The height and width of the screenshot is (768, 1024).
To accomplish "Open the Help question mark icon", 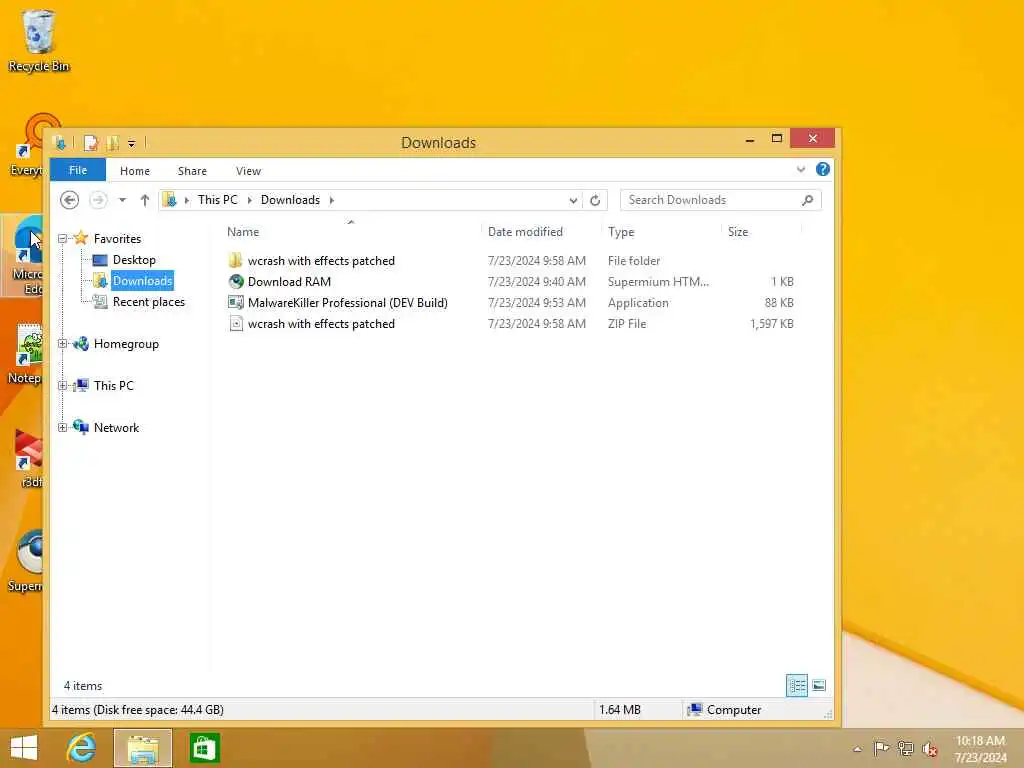I will point(823,170).
